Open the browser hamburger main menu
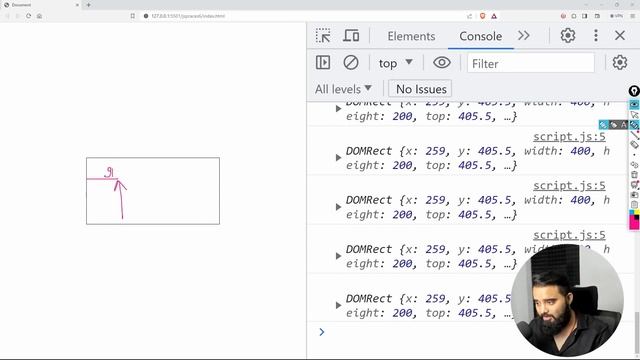This screenshot has height=360, width=640. coord(633,16)
